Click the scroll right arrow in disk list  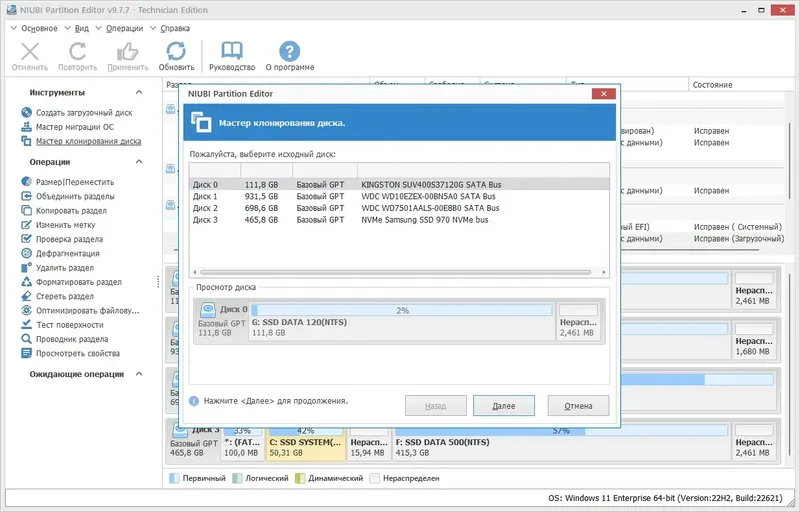coord(604,272)
